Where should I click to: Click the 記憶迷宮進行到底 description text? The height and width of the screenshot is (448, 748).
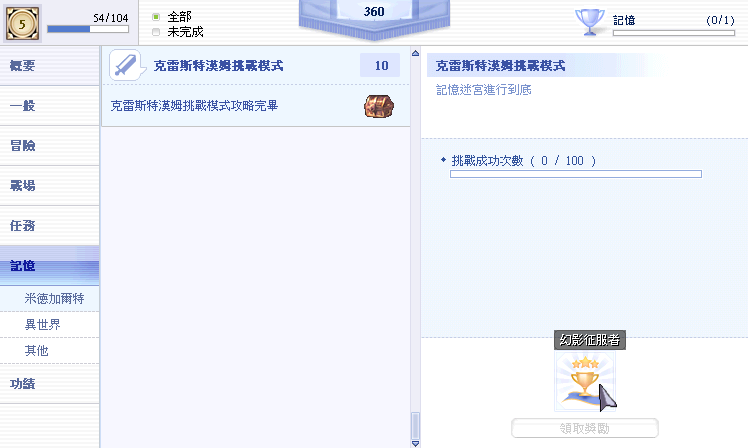click(484, 90)
